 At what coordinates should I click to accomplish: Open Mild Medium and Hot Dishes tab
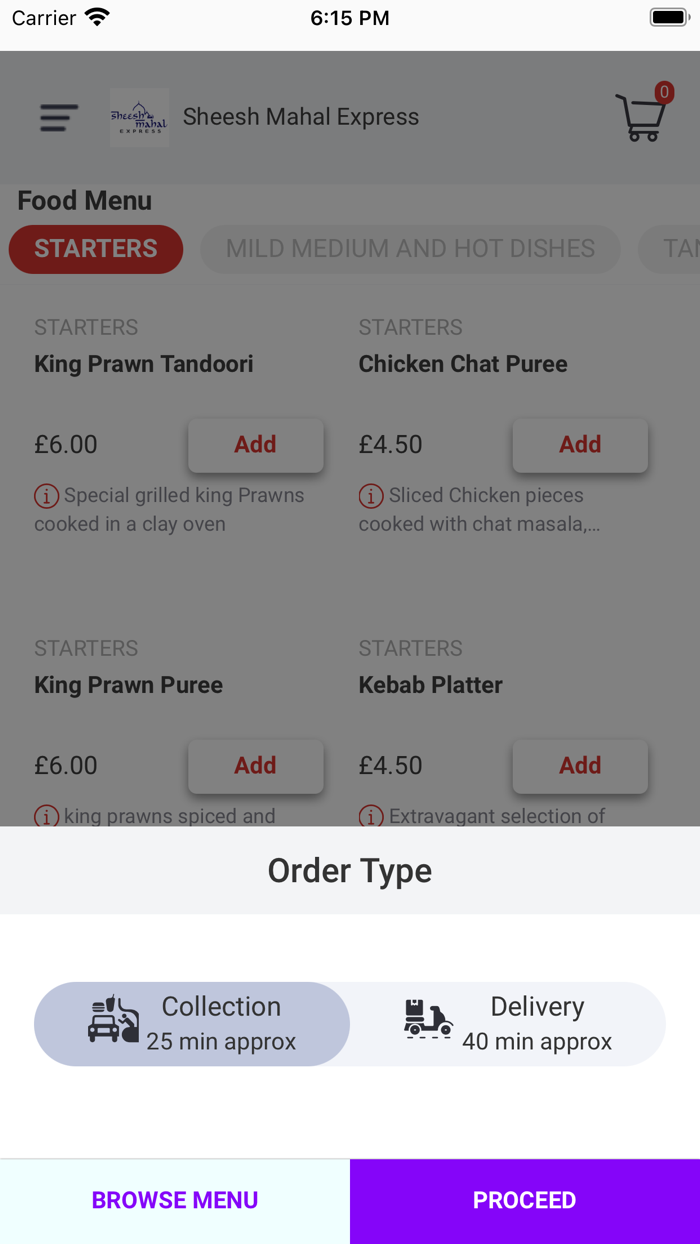pos(410,249)
